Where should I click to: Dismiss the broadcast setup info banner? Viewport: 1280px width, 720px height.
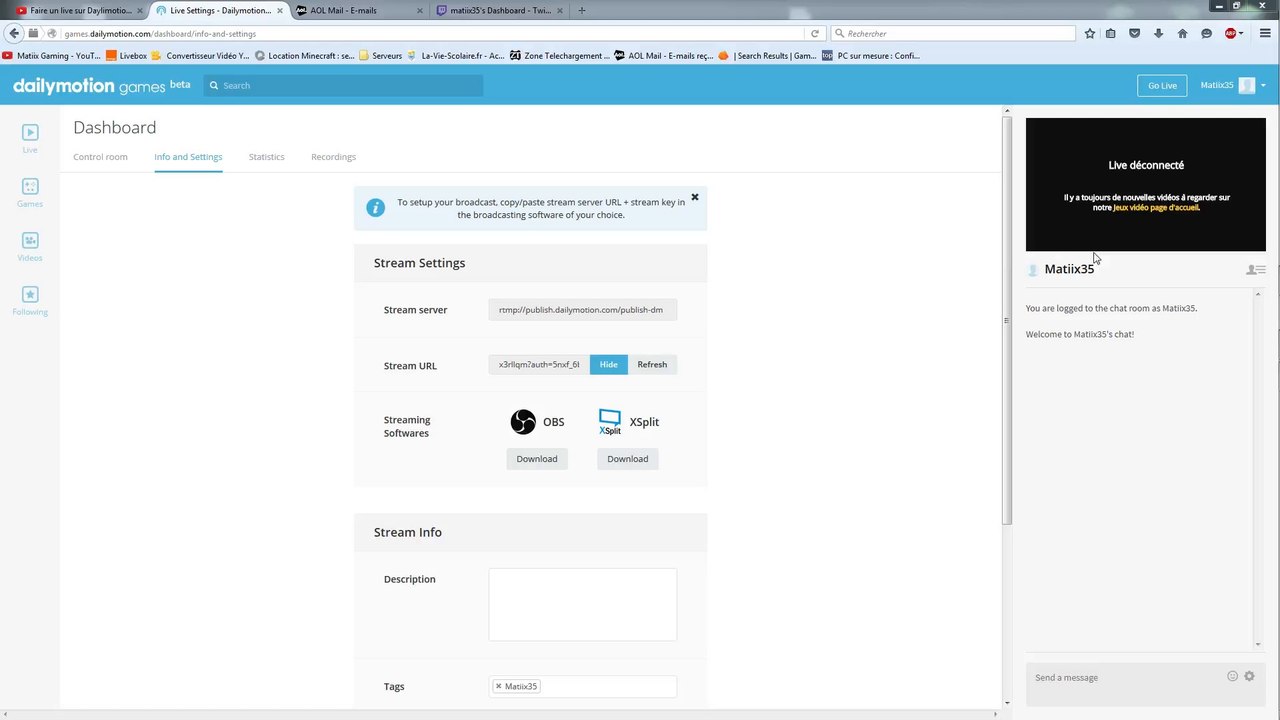tap(695, 197)
